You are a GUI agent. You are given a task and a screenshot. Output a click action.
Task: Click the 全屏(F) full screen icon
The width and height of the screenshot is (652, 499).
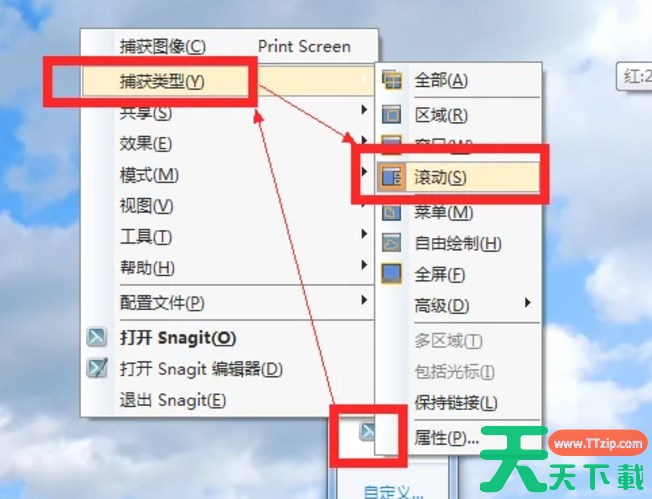391,274
